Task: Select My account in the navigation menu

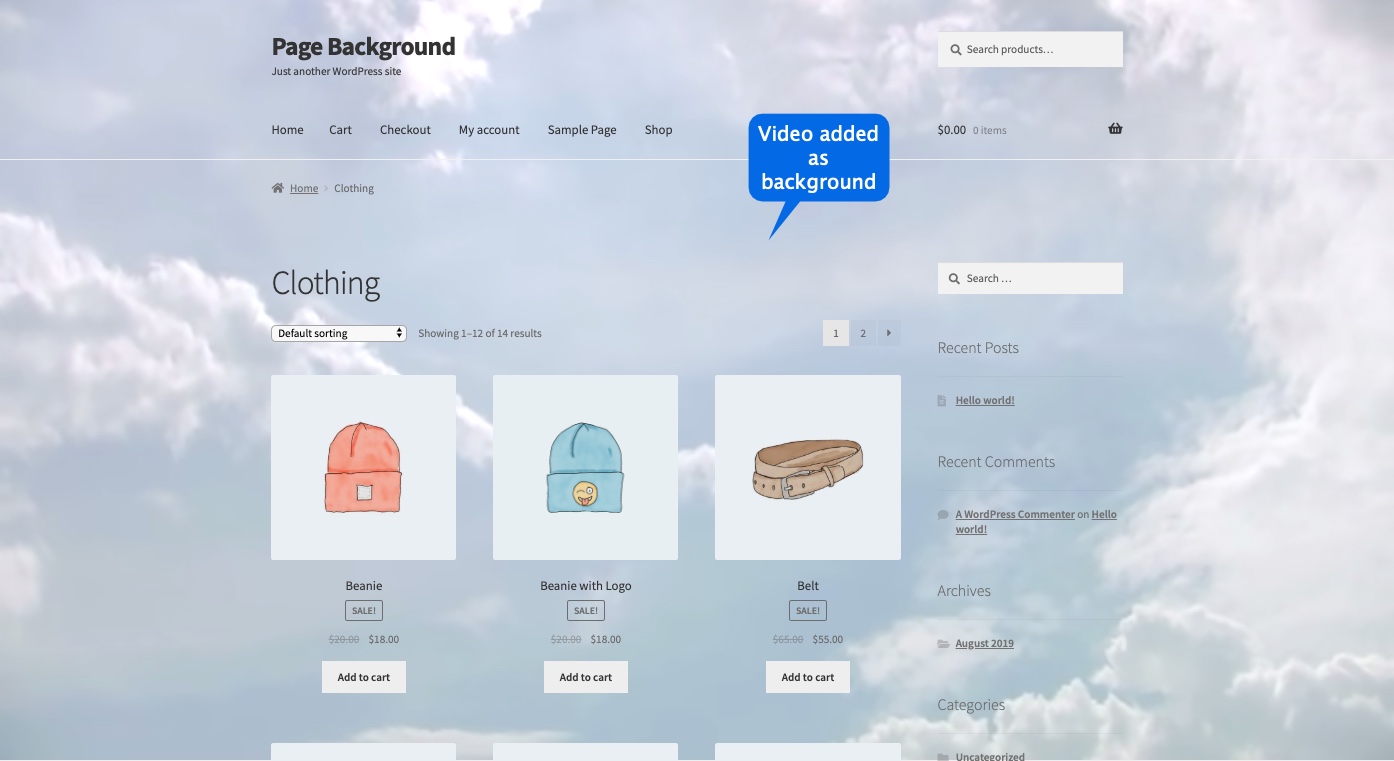Action: pyautogui.click(x=489, y=129)
